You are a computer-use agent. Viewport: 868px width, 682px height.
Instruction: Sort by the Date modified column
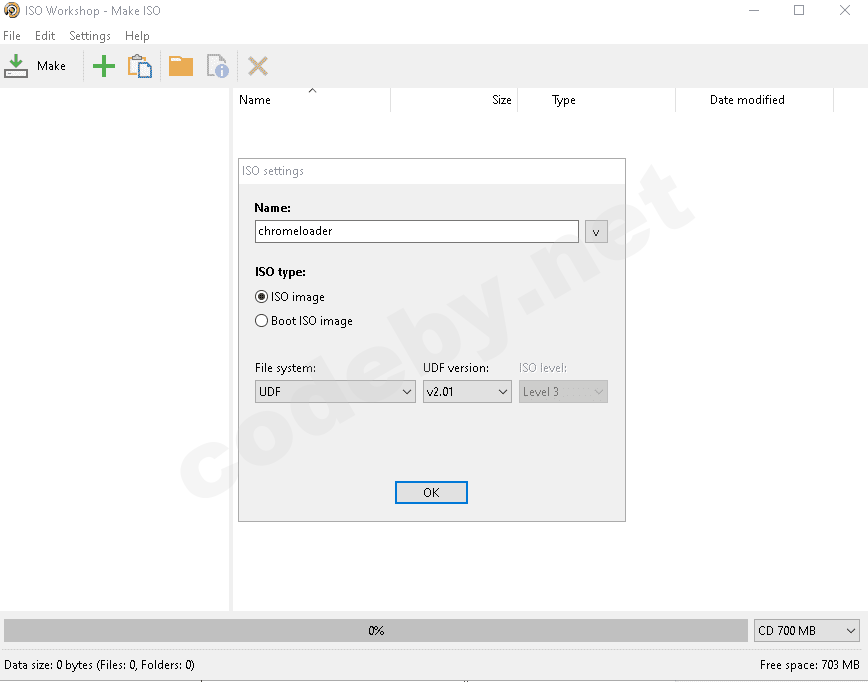click(x=747, y=100)
